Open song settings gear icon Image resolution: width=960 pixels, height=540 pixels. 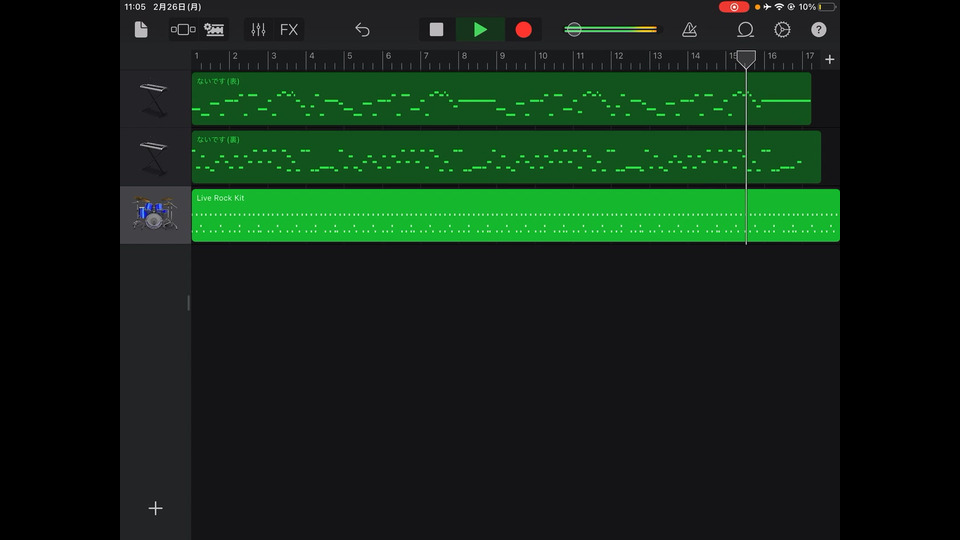click(782, 29)
